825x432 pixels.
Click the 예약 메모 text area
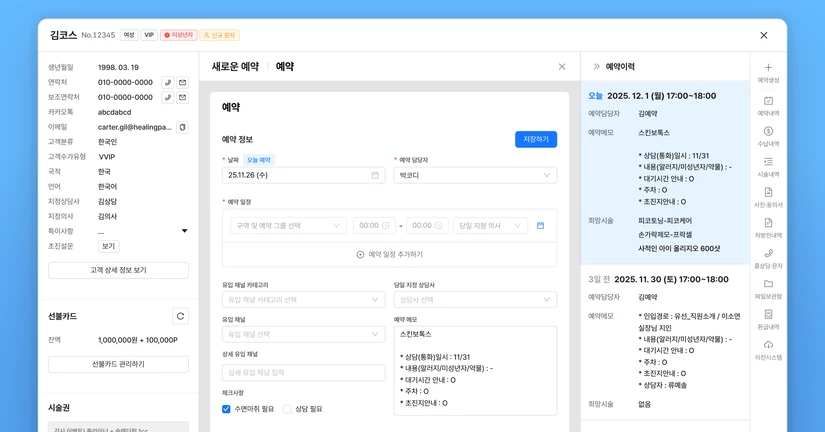click(x=475, y=370)
